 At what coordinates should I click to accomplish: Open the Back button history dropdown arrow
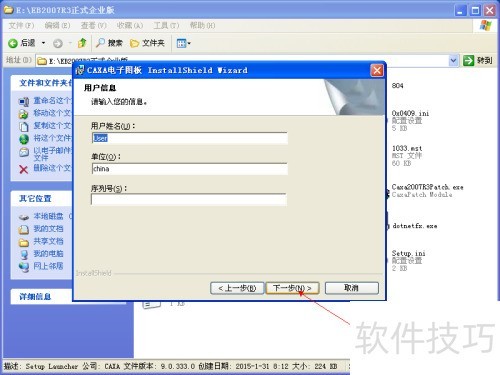click(x=43, y=43)
